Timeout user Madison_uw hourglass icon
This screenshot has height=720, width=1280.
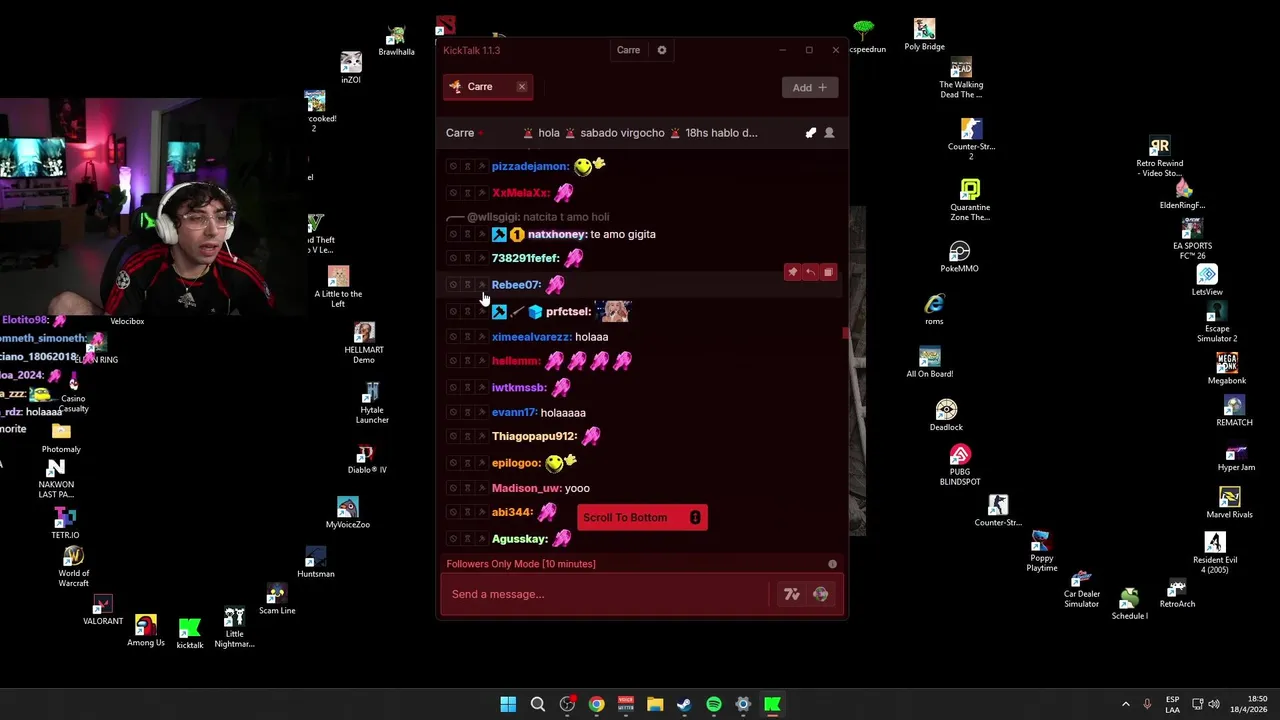(x=467, y=489)
